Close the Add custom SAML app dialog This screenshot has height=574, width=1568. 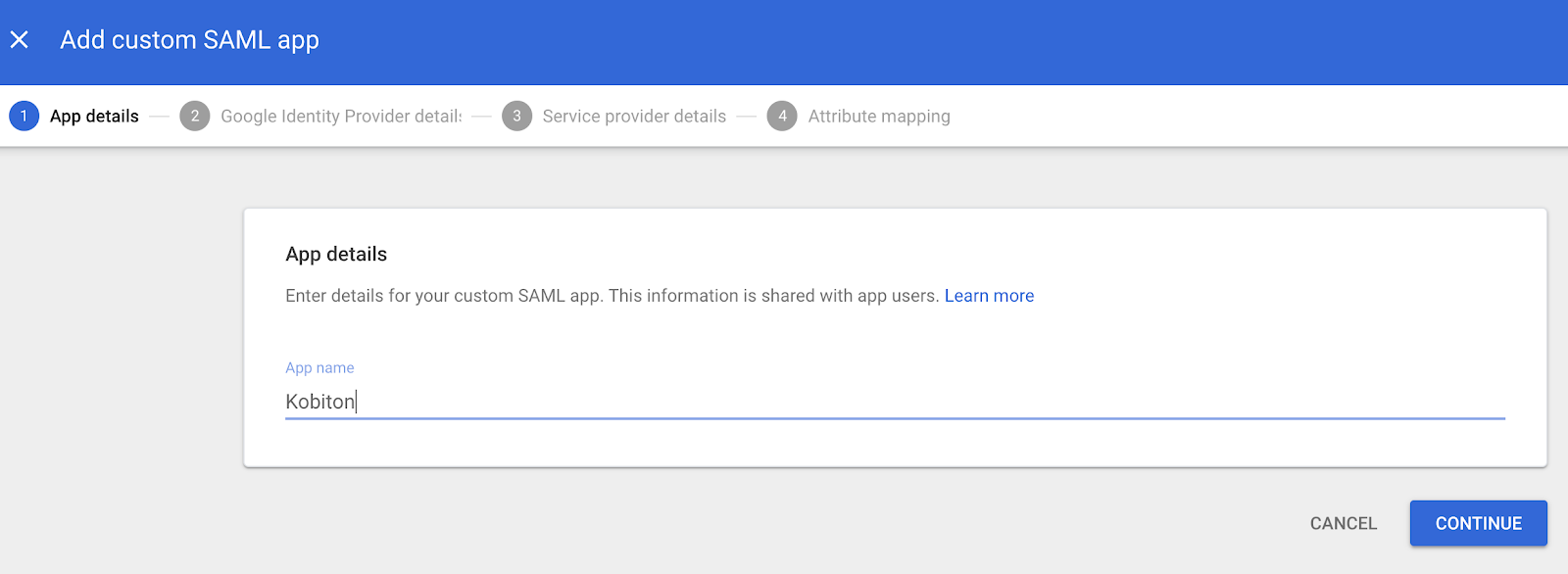pyautogui.click(x=19, y=40)
